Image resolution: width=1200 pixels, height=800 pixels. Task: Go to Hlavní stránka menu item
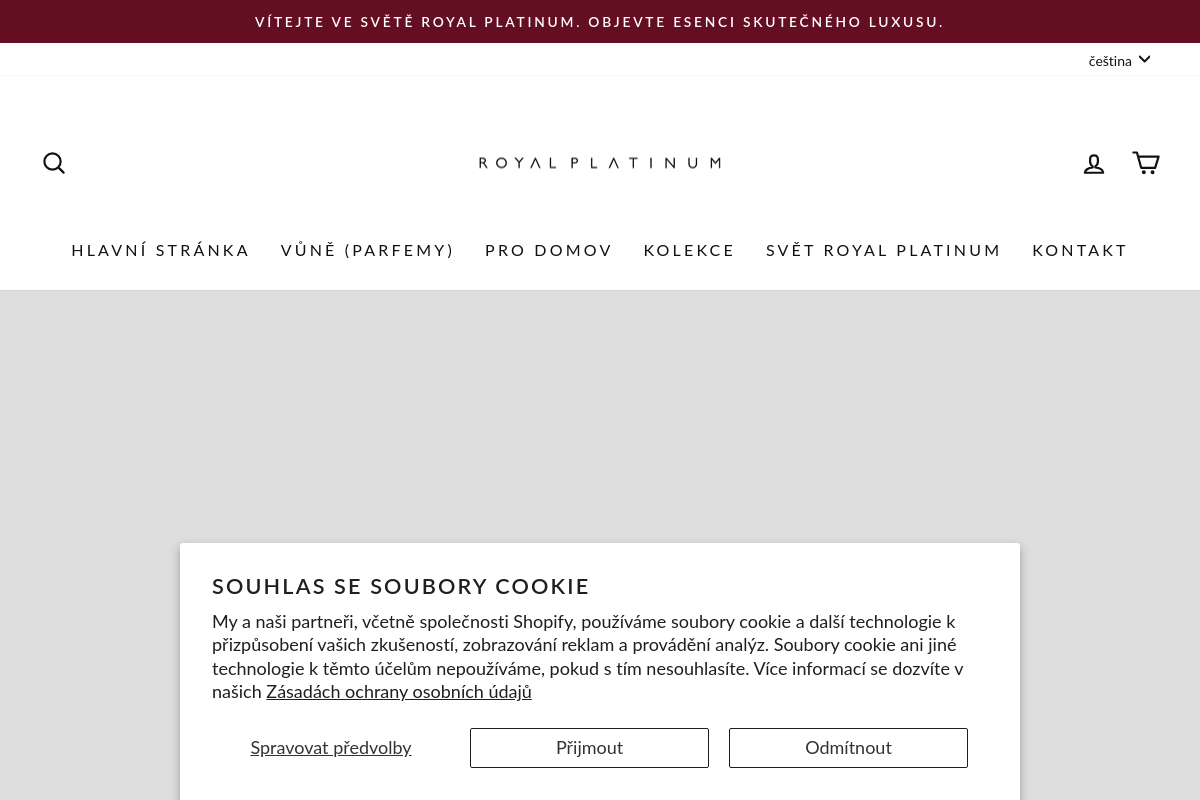(x=161, y=250)
